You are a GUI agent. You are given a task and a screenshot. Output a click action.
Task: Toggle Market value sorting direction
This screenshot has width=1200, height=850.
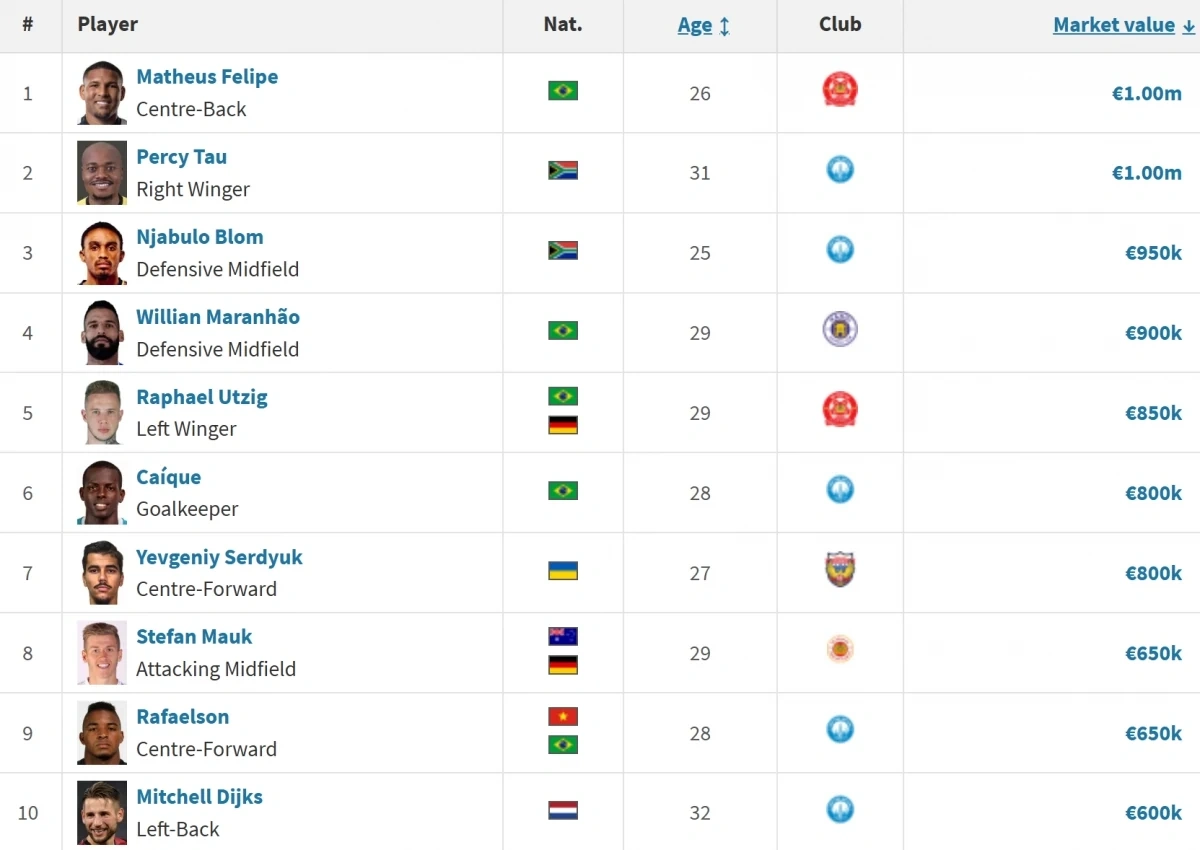pyautogui.click(x=1112, y=25)
